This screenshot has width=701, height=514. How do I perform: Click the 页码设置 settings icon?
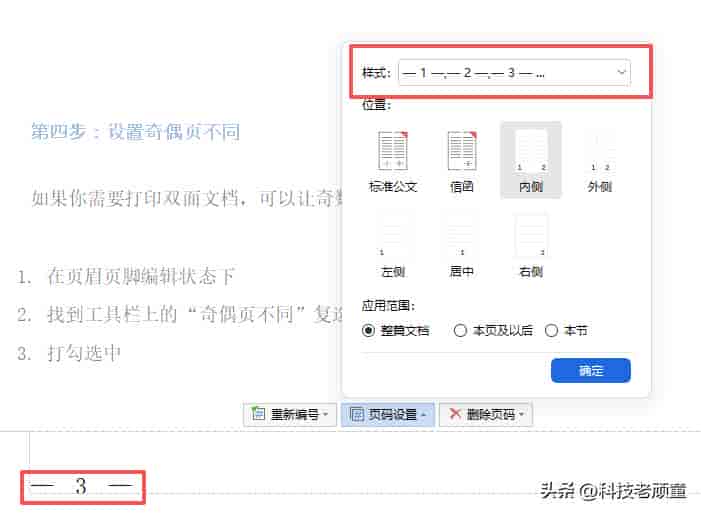click(357, 414)
